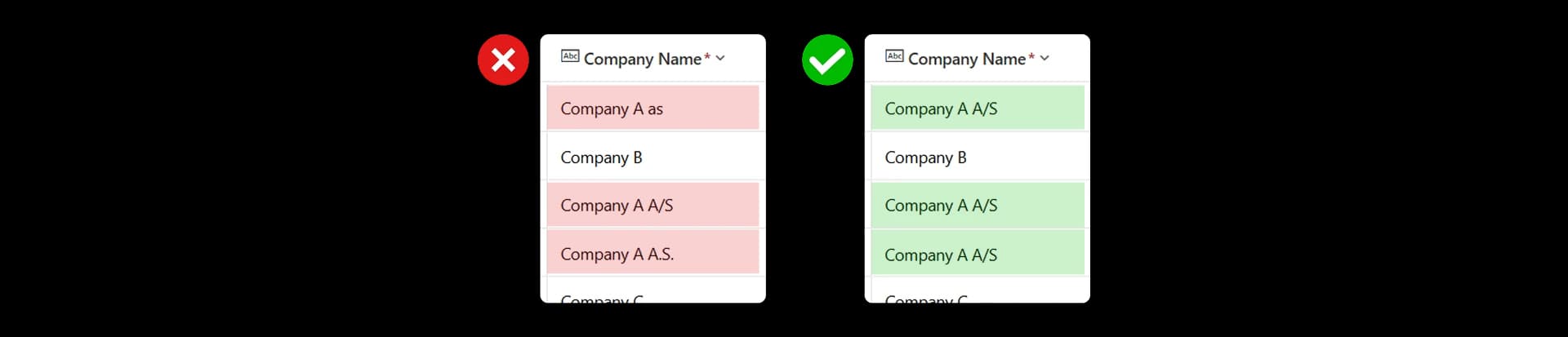Click the red required asterisk in the incorrect example header
Viewport: 1568px width, 337px height.
[x=707, y=56]
